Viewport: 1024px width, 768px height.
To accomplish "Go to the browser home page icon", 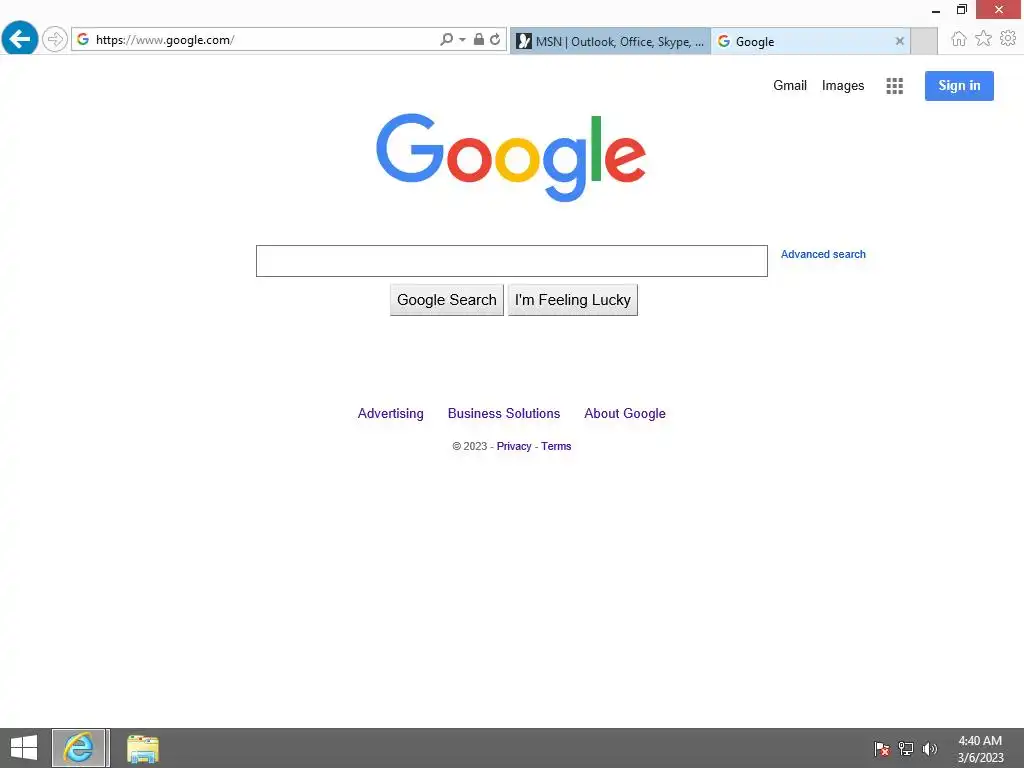I will coord(959,39).
